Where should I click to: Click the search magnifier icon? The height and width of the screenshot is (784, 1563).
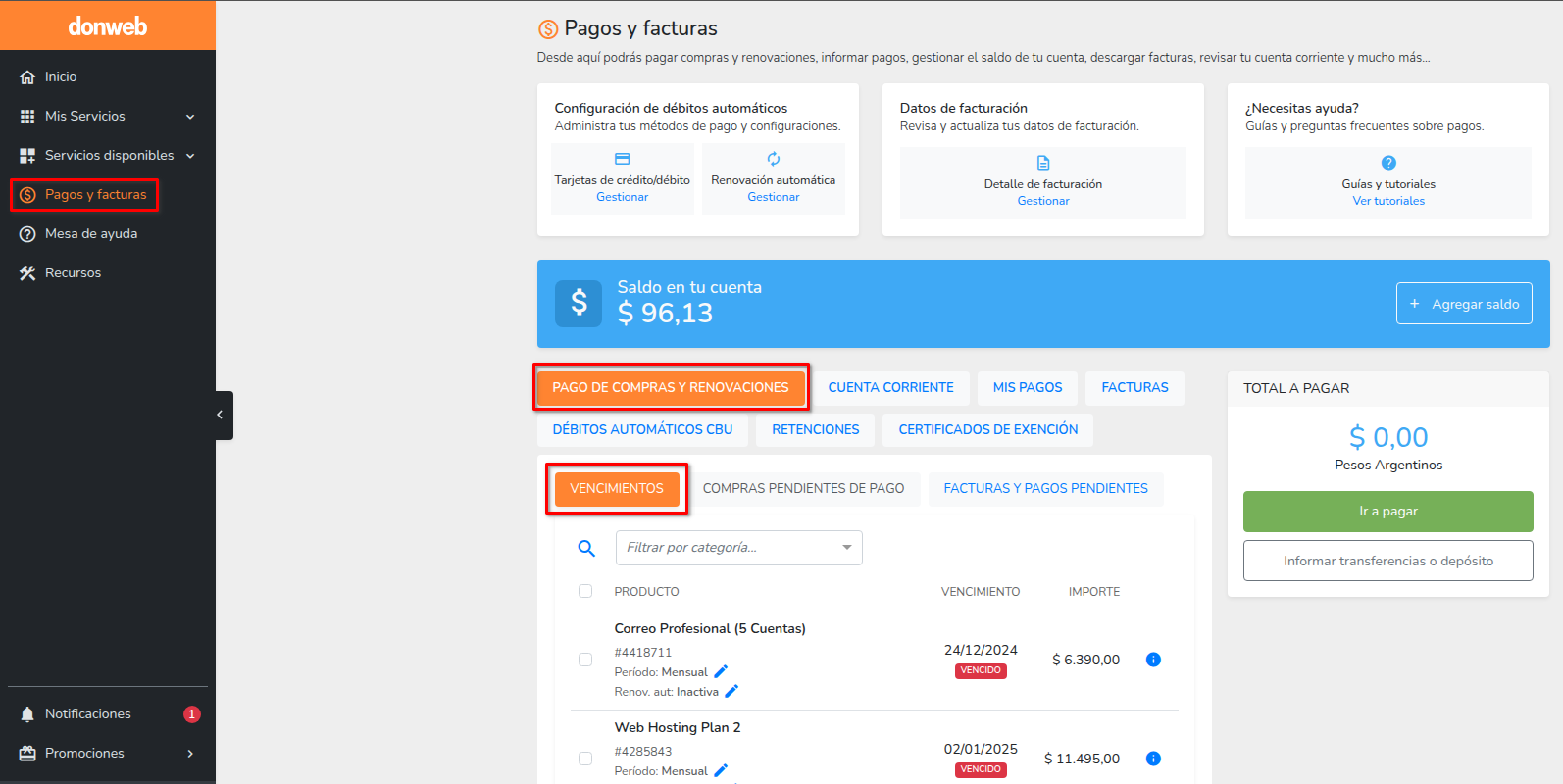tap(586, 549)
